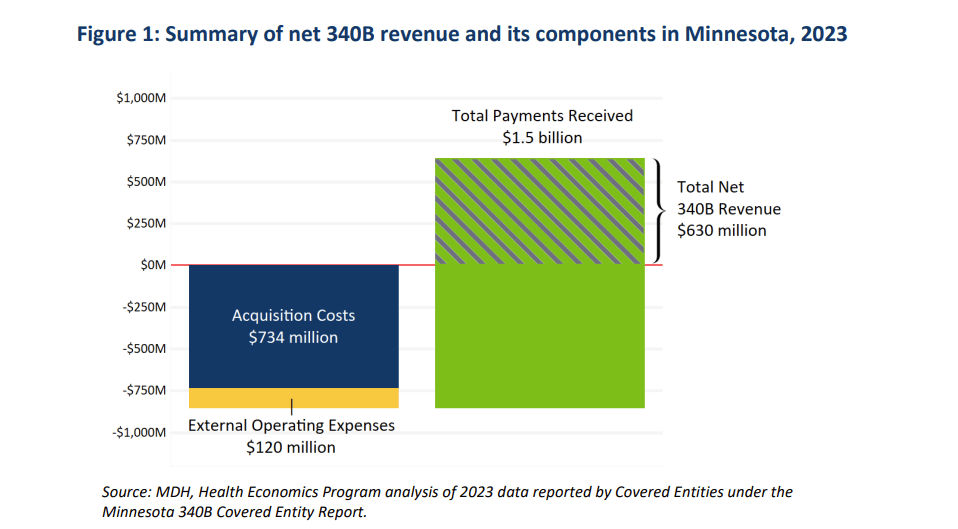Click the -$1,000M axis label
The height and width of the screenshot is (529, 958).
(x=139, y=432)
